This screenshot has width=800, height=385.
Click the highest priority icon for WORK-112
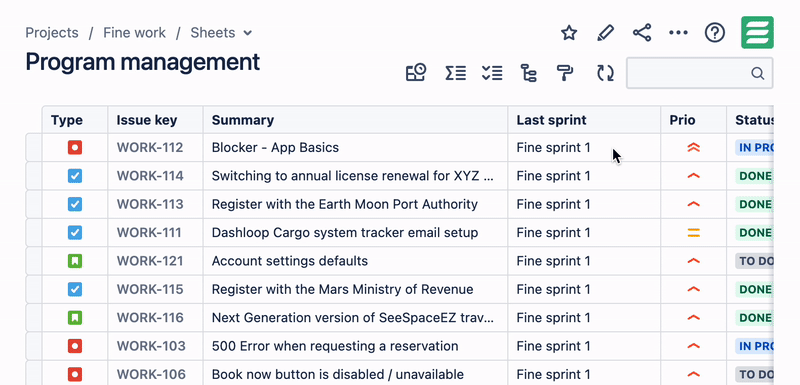(693, 148)
